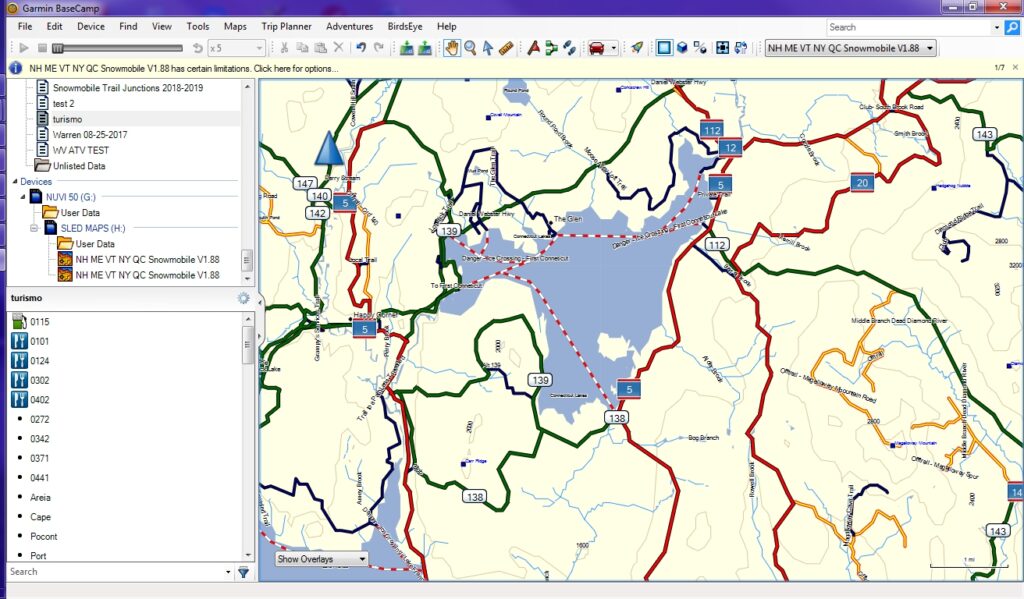Screen dimensions: 1024x599
Task: Toggle the full-screen map view
Action: (723, 48)
